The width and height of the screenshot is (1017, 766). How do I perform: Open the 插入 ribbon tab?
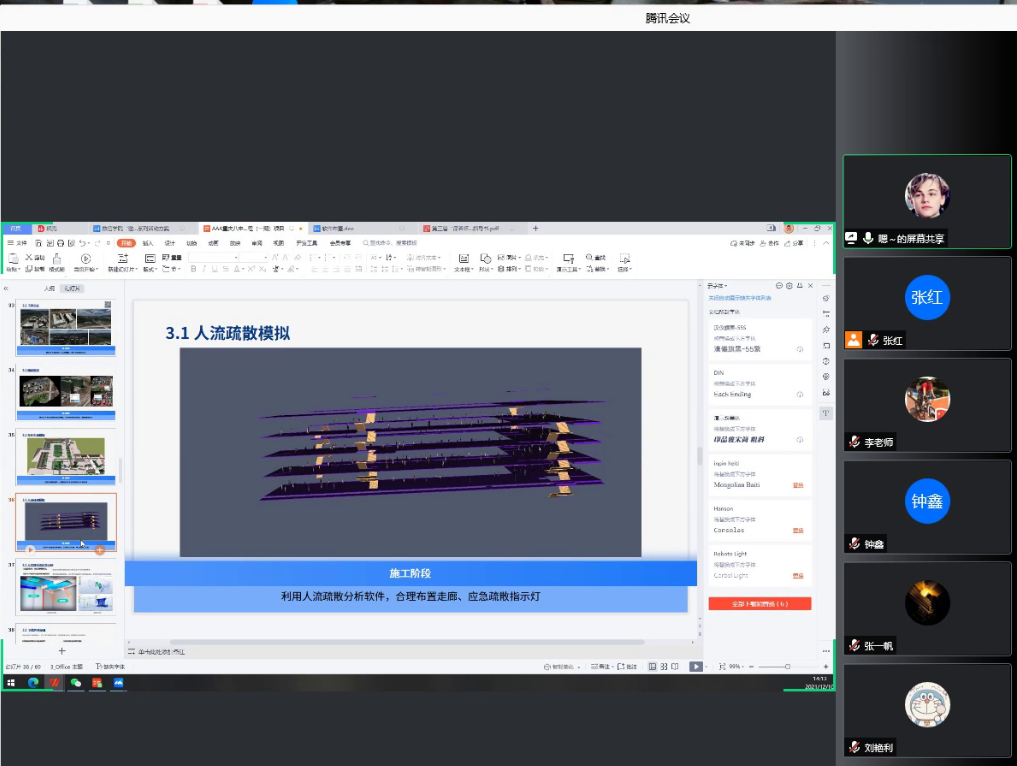coord(147,243)
